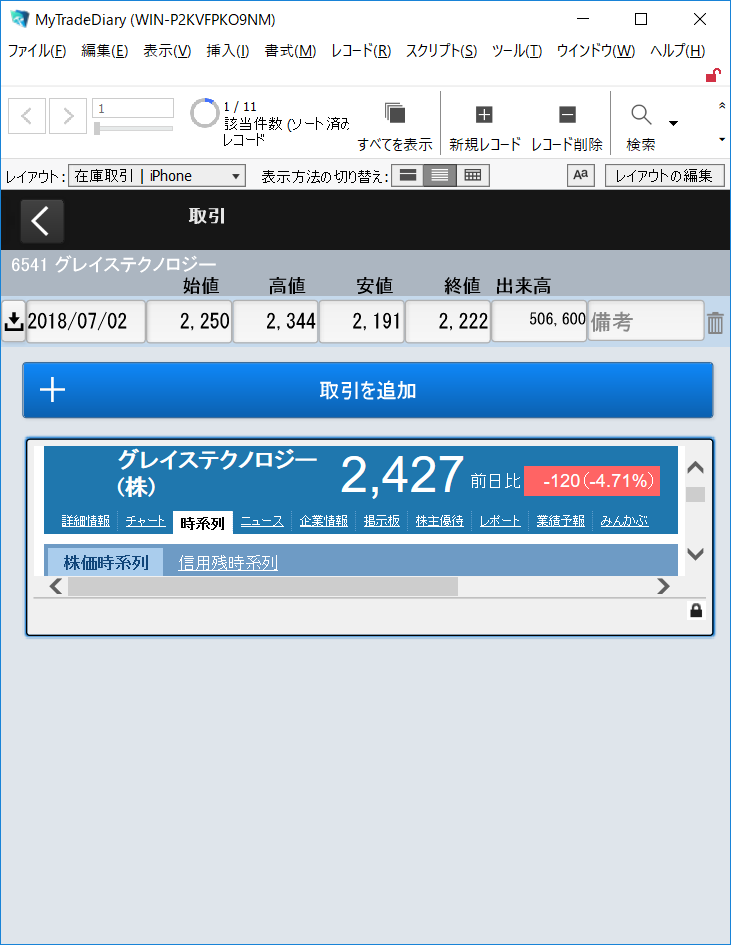Open 書式(M) menu
Image resolution: width=731 pixels, height=945 pixels.
[x=290, y=51]
